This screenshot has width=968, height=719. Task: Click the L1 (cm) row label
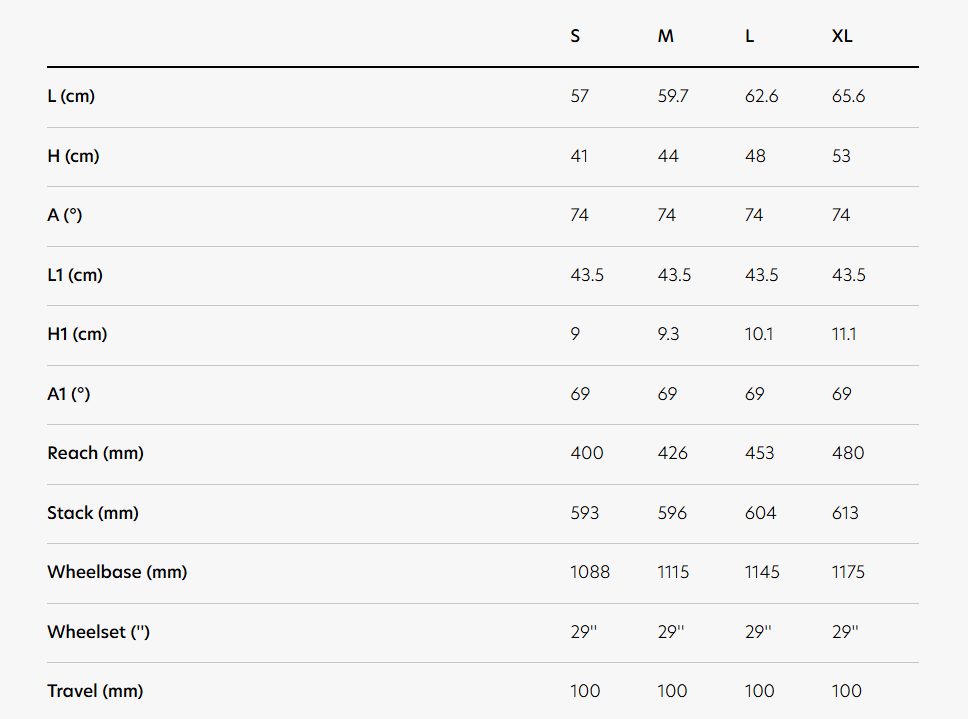coord(75,275)
